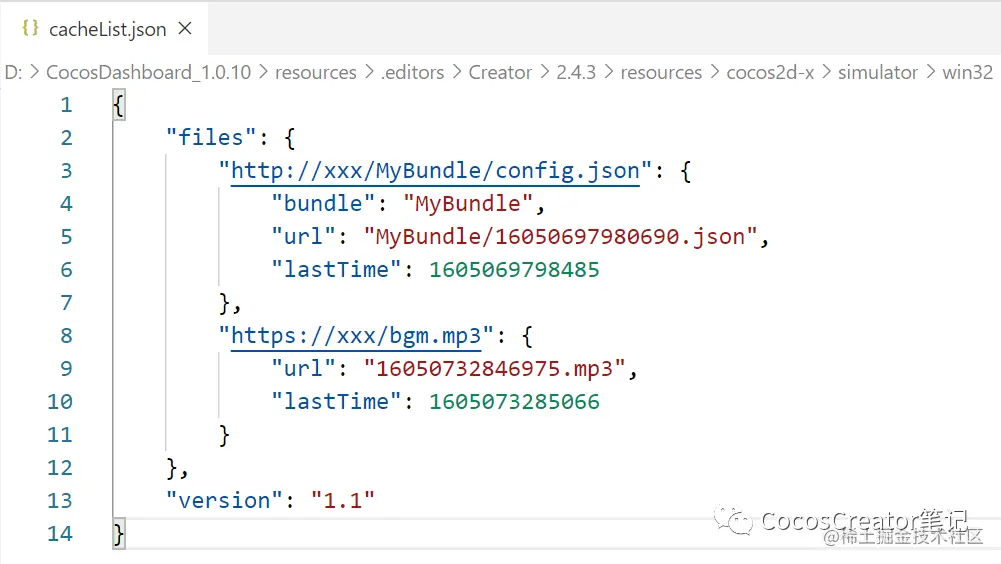
Task: Click the "1.1" version value
Action: (343, 501)
